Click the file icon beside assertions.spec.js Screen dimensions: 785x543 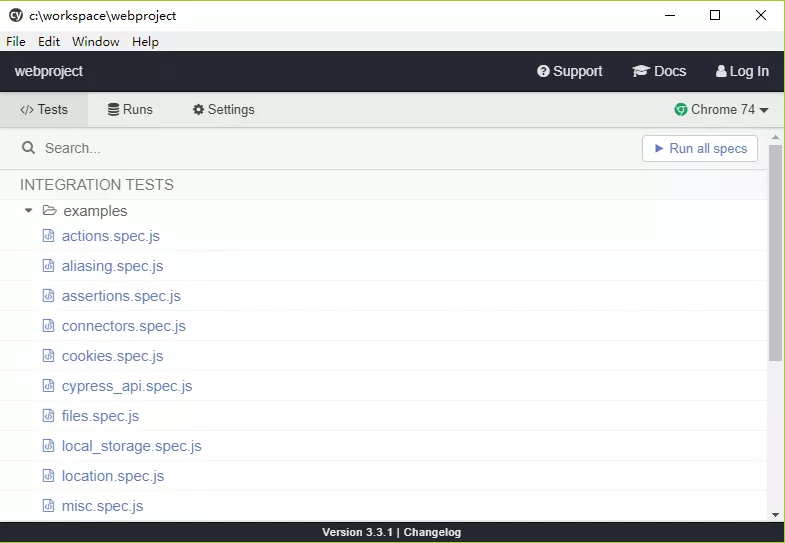(48, 295)
